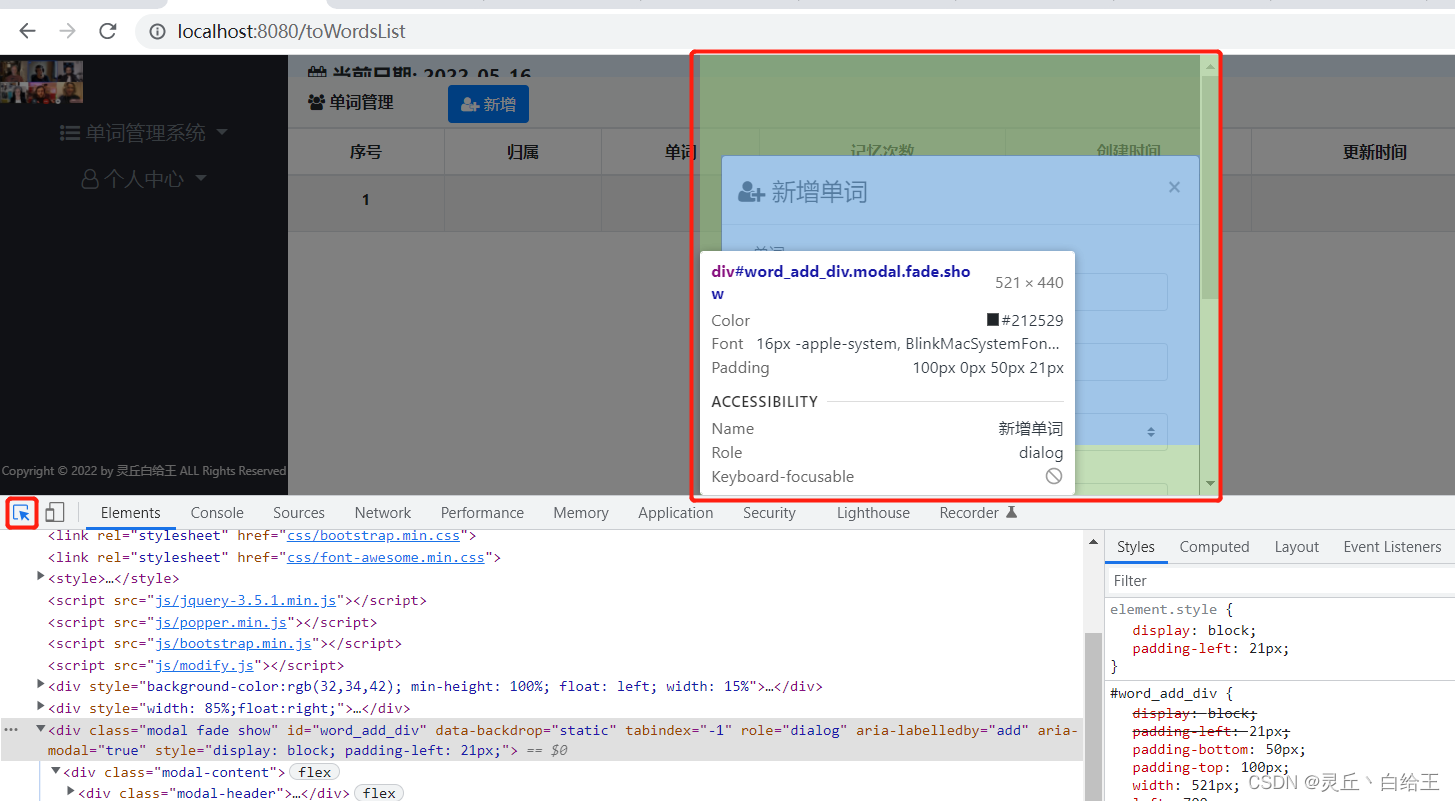The width and height of the screenshot is (1455, 801).
Task: Click the browser forward arrow
Action: pyautogui.click(x=67, y=31)
